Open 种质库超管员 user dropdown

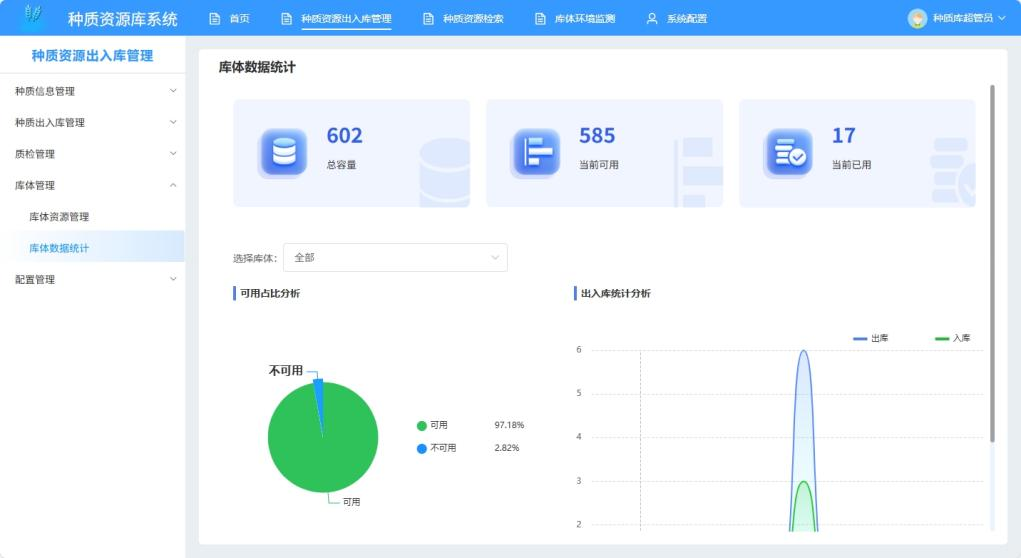tap(966, 18)
